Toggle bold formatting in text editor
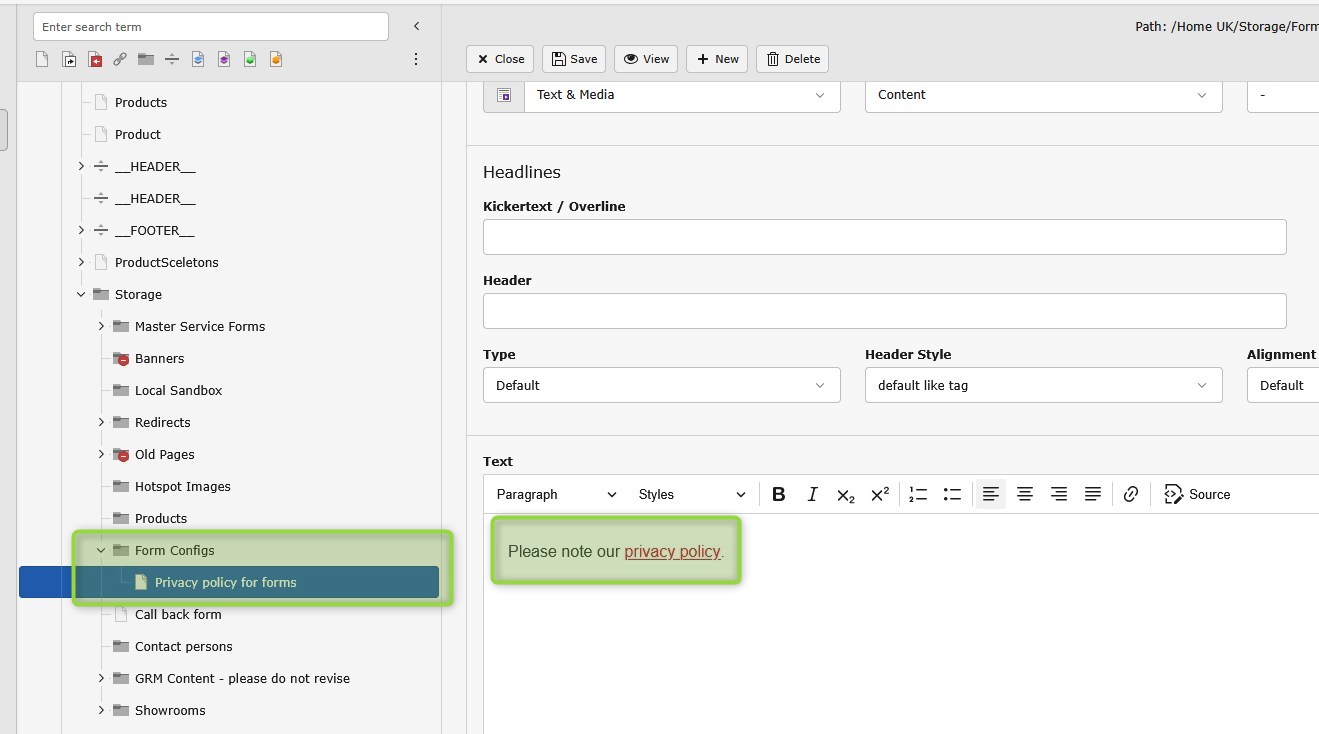 (779, 494)
